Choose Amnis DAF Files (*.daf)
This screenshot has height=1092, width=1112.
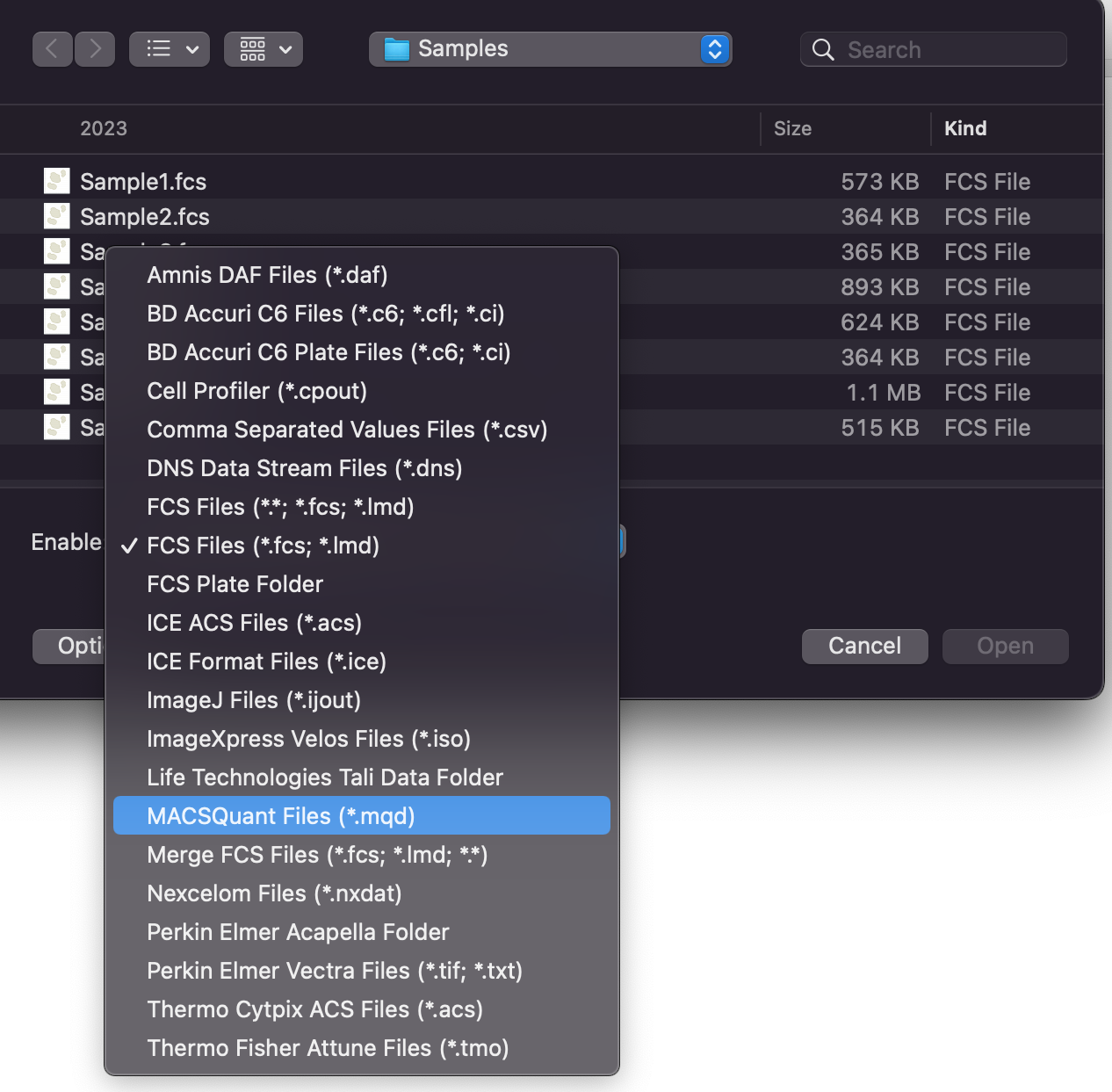[362, 275]
